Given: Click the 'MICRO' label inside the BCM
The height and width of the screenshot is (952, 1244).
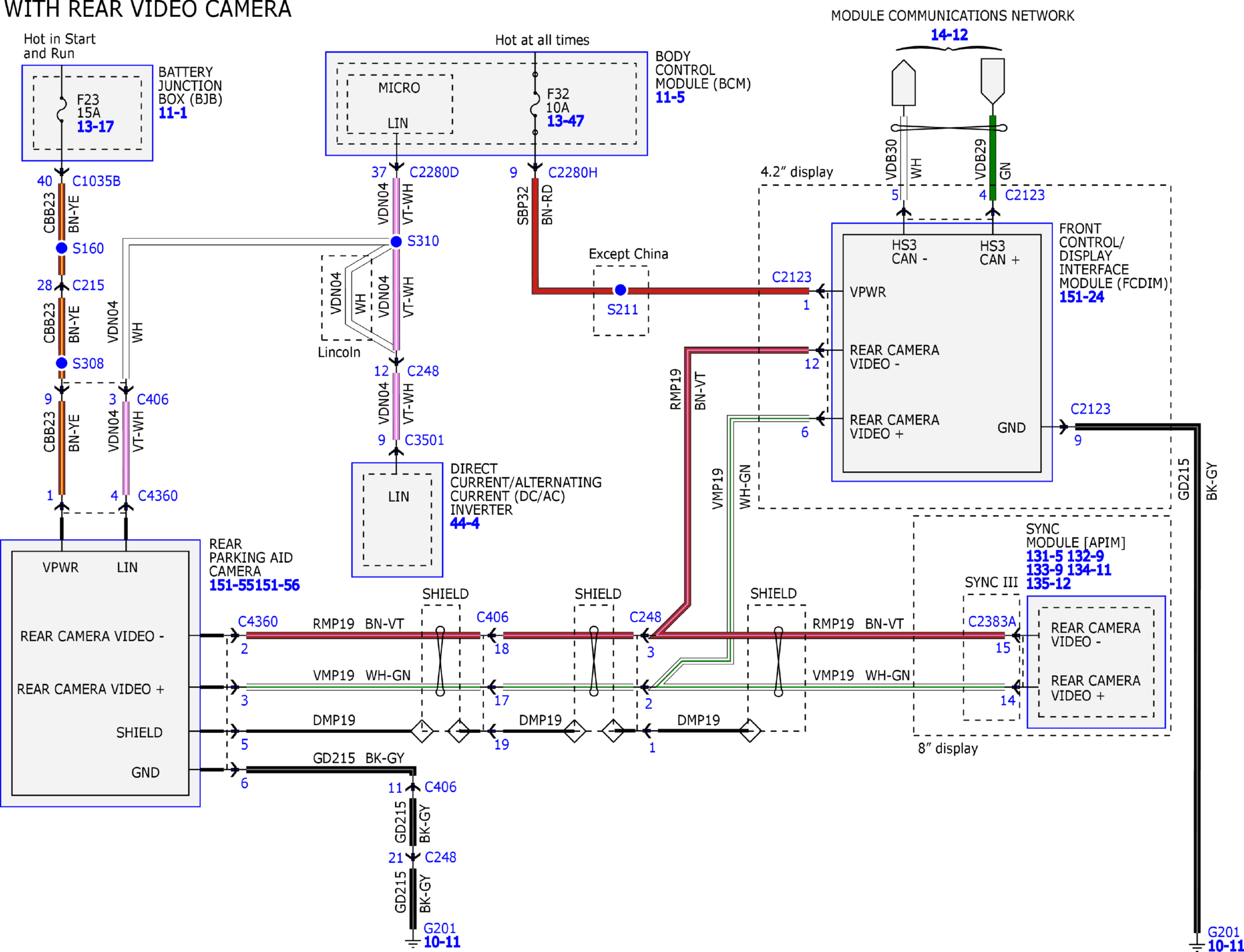Looking at the screenshot, I should pyautogui.click(x=399, y=88).
